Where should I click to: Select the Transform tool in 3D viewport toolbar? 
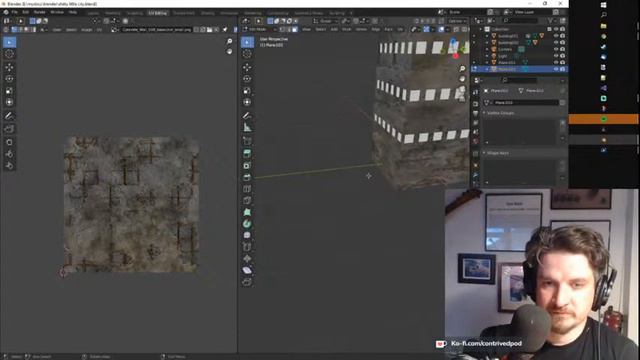247,102
